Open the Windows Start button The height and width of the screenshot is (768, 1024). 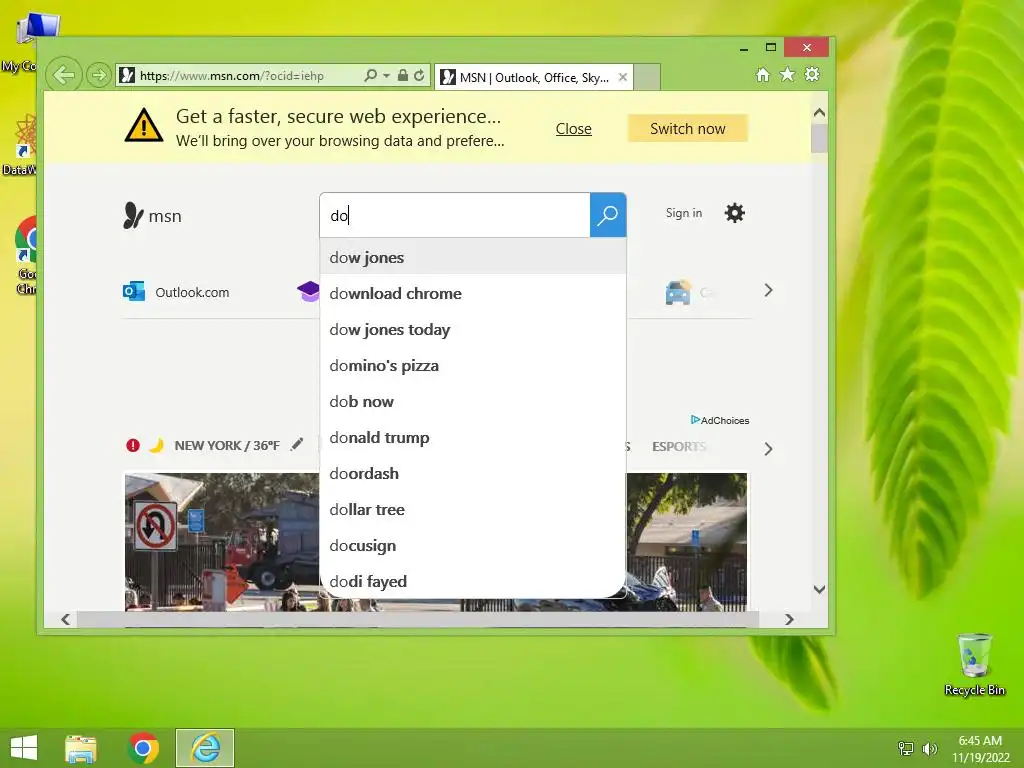click(24, 748)
